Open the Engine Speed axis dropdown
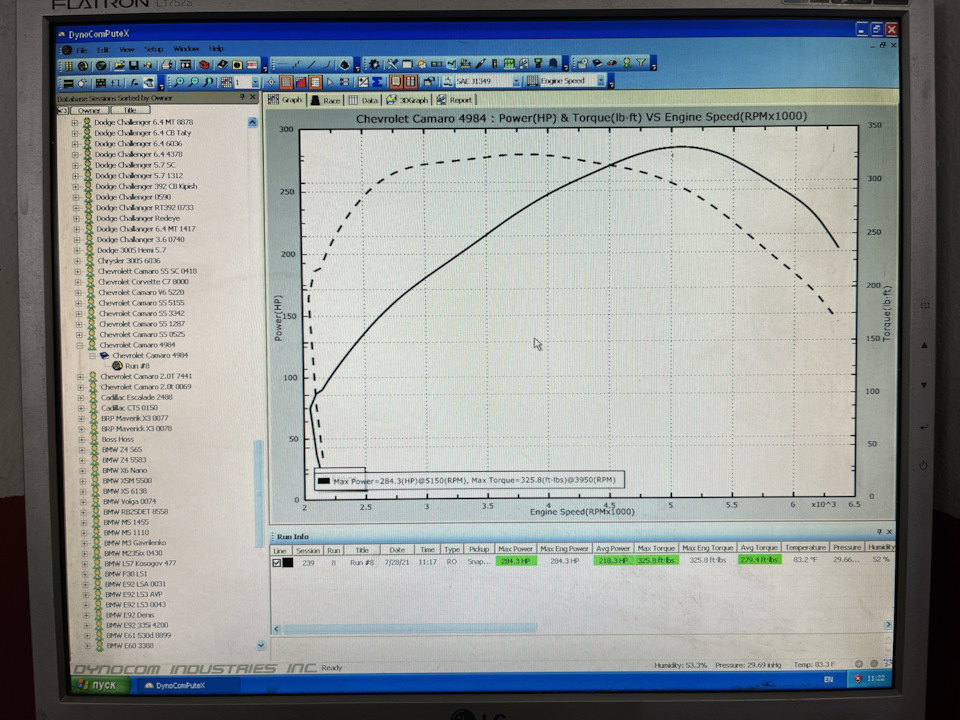The image size is (960, 720). pyautogui.click(x=601, y=81)
